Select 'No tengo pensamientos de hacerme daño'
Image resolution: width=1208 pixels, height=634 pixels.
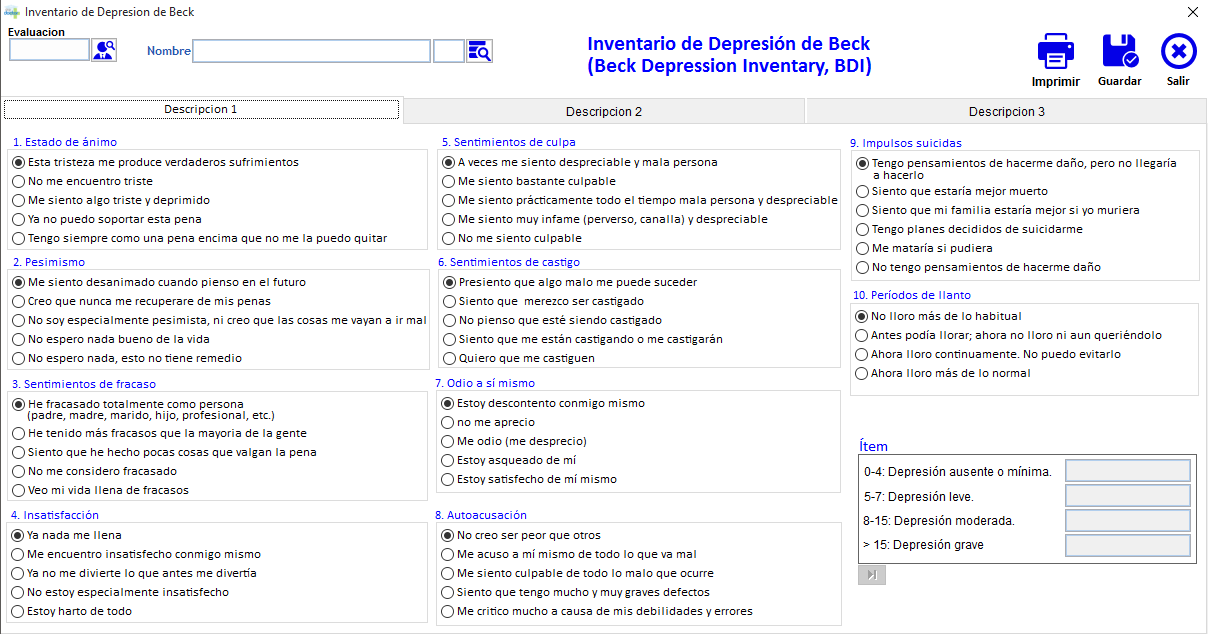pyautogui.click(x=978, y=267)
